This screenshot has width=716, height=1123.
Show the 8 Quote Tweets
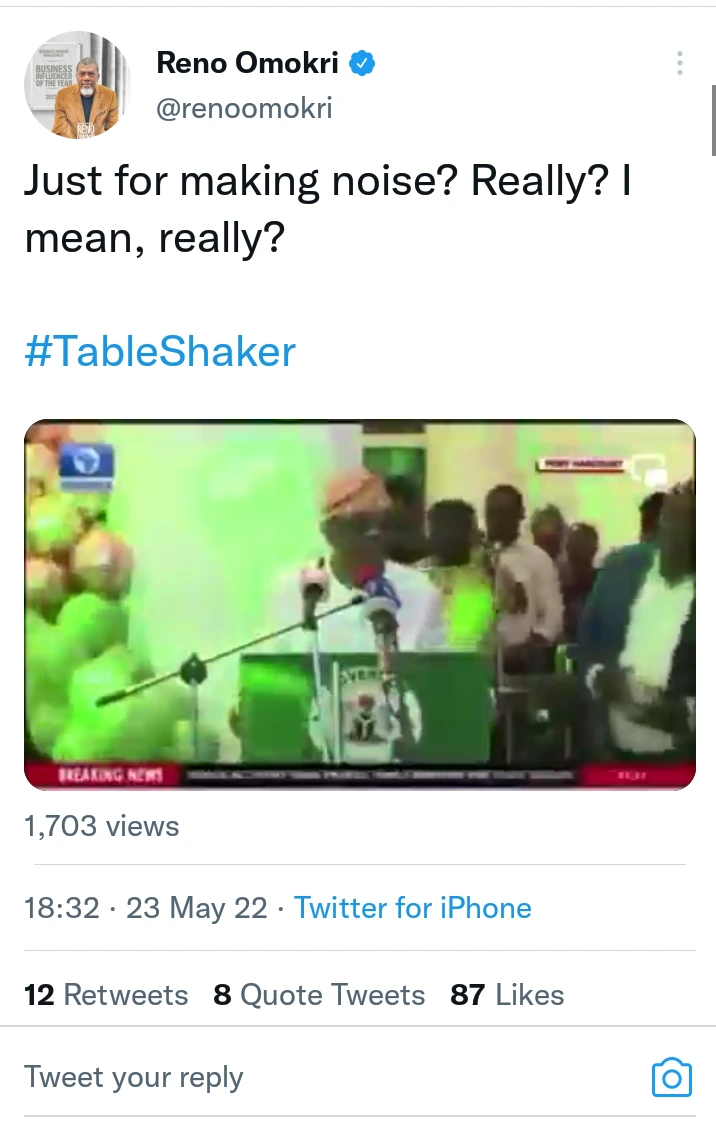pos(319,995)
